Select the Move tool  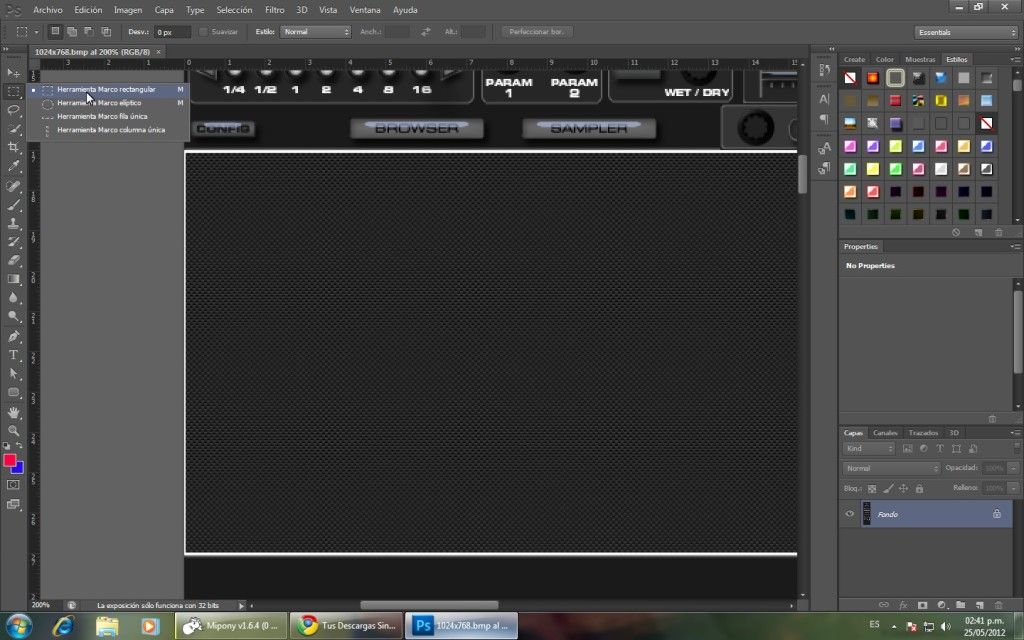[13, 72]
